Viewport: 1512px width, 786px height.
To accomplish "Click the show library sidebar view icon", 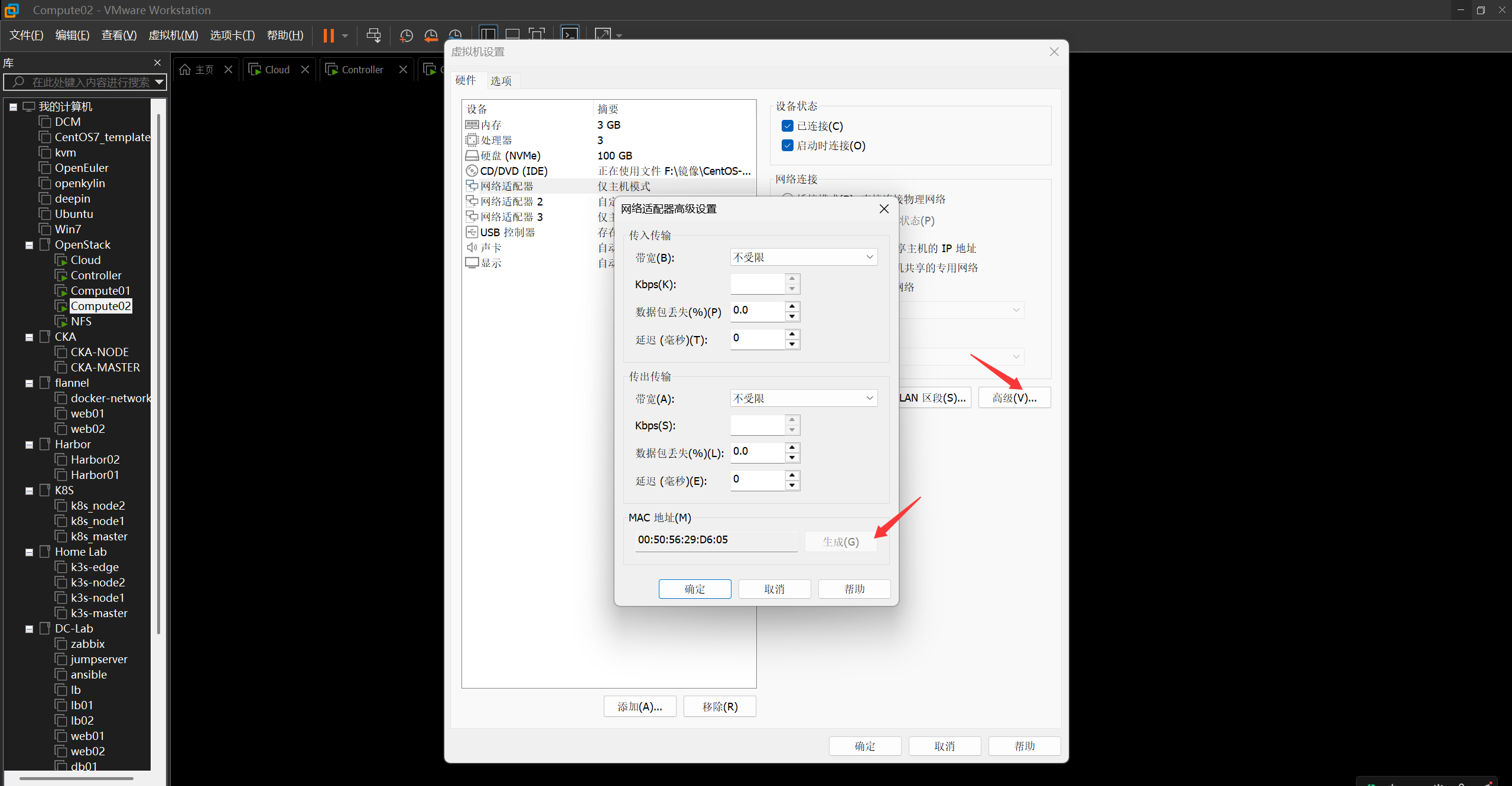I will coord(488,34).
